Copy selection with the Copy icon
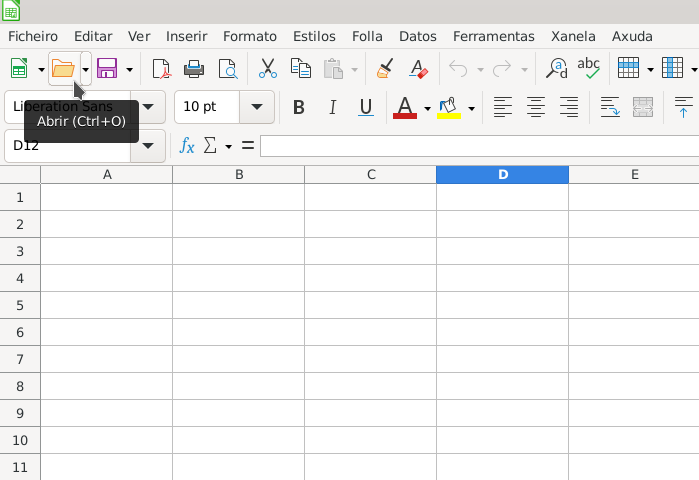 pos(301,69)
